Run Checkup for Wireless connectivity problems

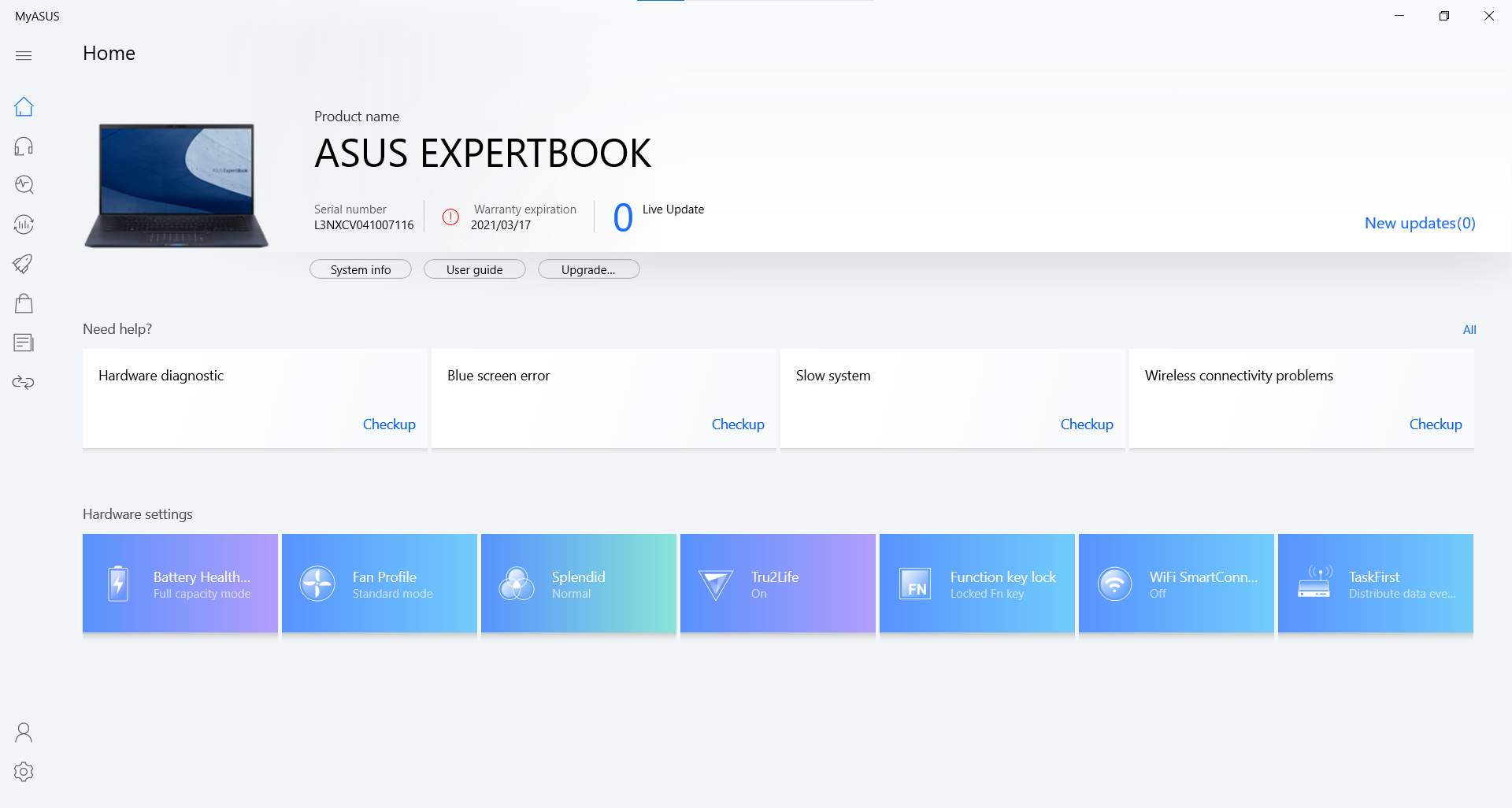point(1436,424)
